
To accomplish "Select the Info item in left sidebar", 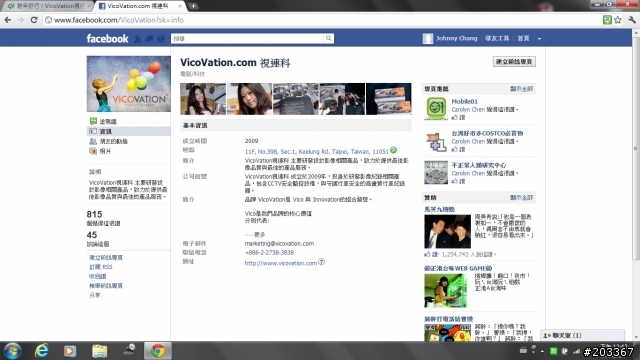I will click(129, 131).
